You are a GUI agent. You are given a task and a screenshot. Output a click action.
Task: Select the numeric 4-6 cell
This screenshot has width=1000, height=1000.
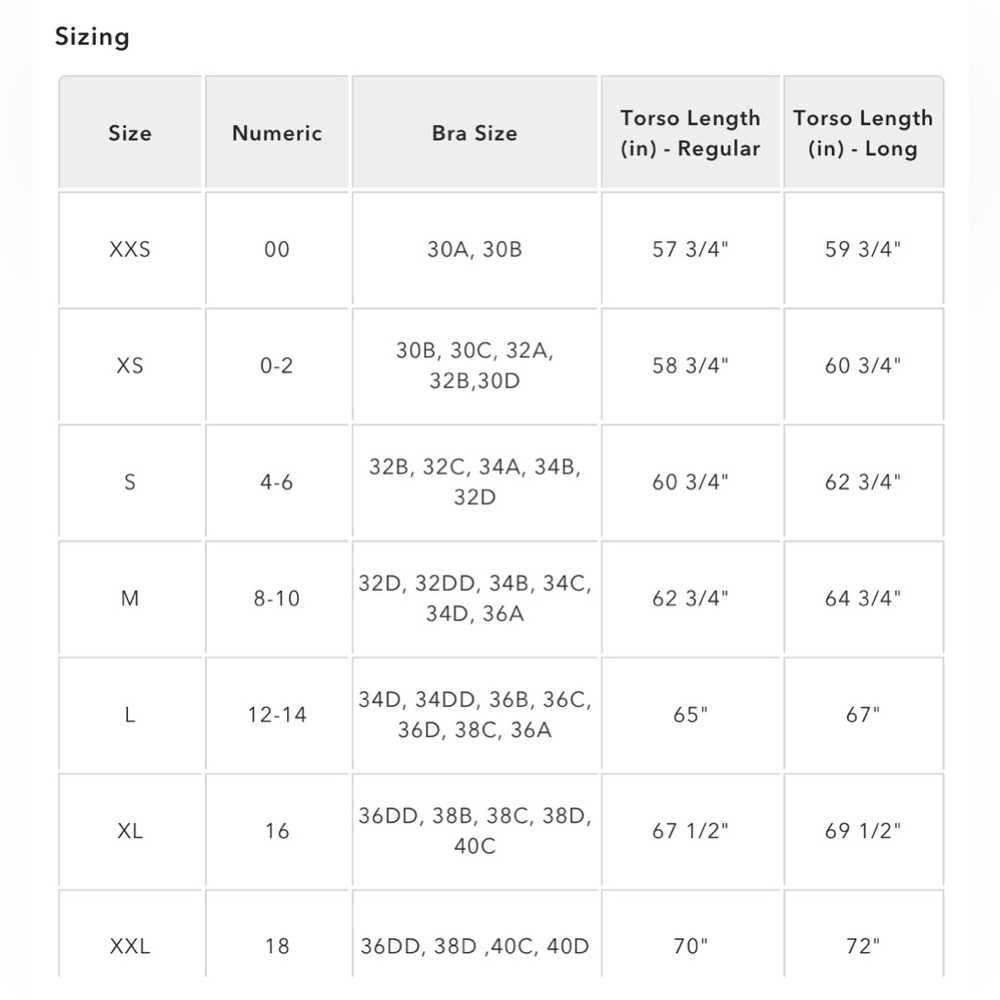(277, 482)
